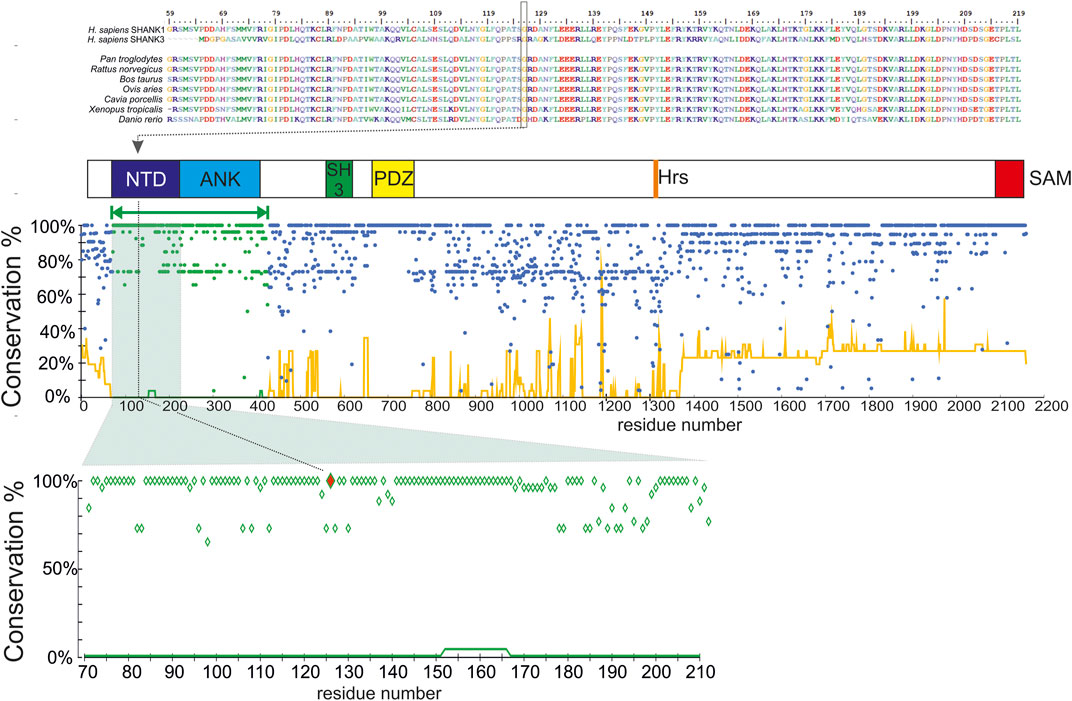Click alignment ruler position 129

click(541, 13)
